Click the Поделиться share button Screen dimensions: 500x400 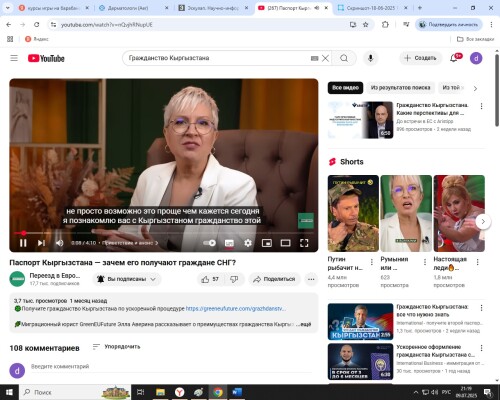click(x=274, y=279)
